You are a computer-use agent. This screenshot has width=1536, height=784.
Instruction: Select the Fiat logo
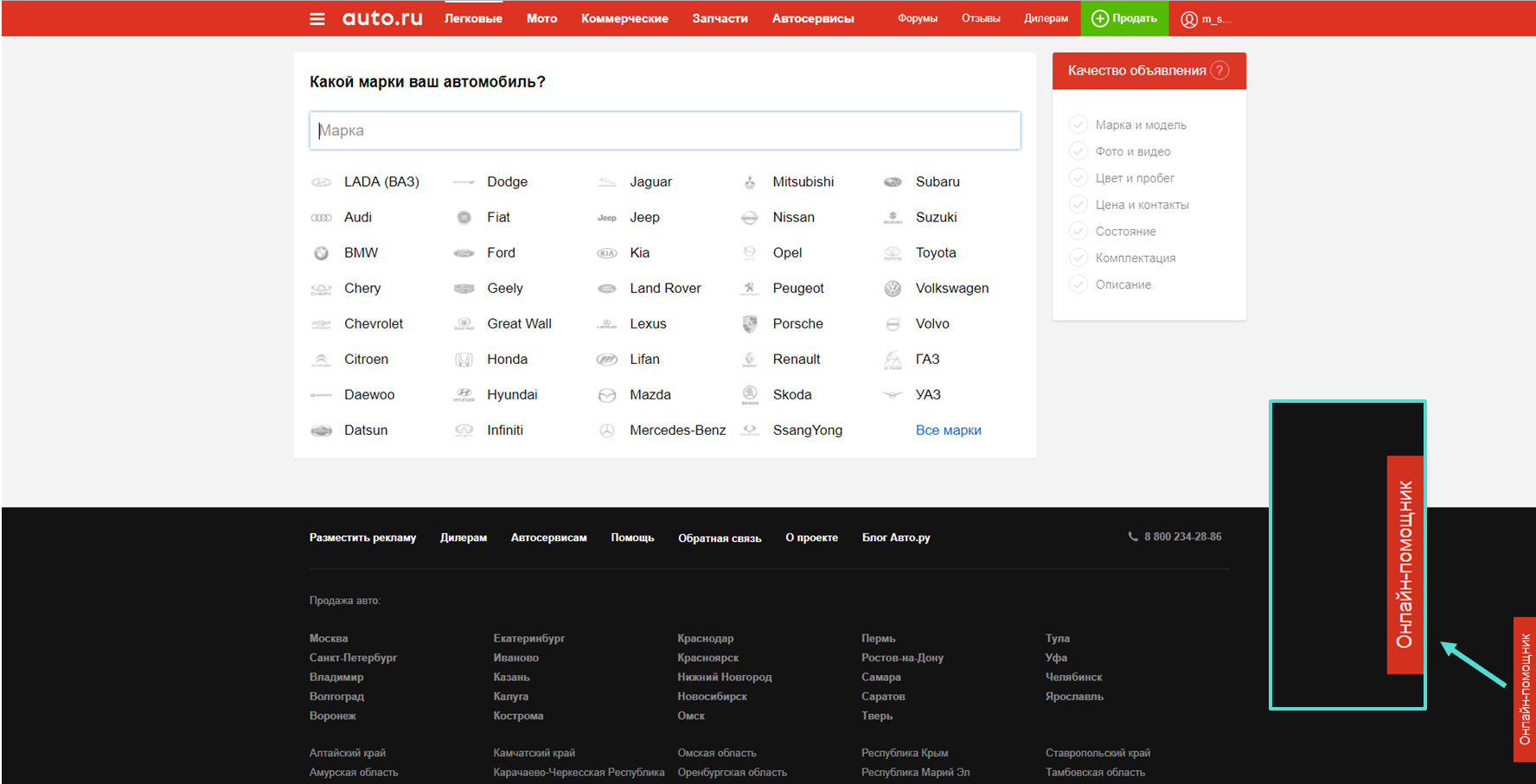point(464,218)
